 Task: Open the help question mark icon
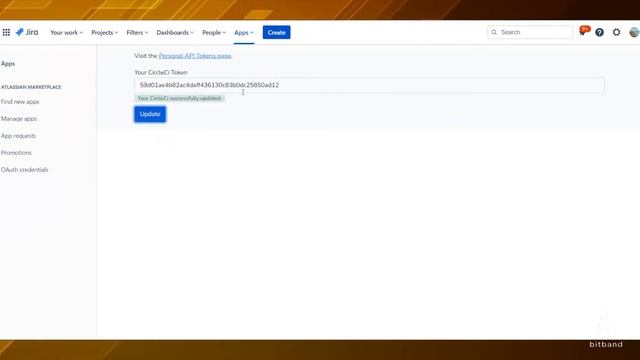599,32
